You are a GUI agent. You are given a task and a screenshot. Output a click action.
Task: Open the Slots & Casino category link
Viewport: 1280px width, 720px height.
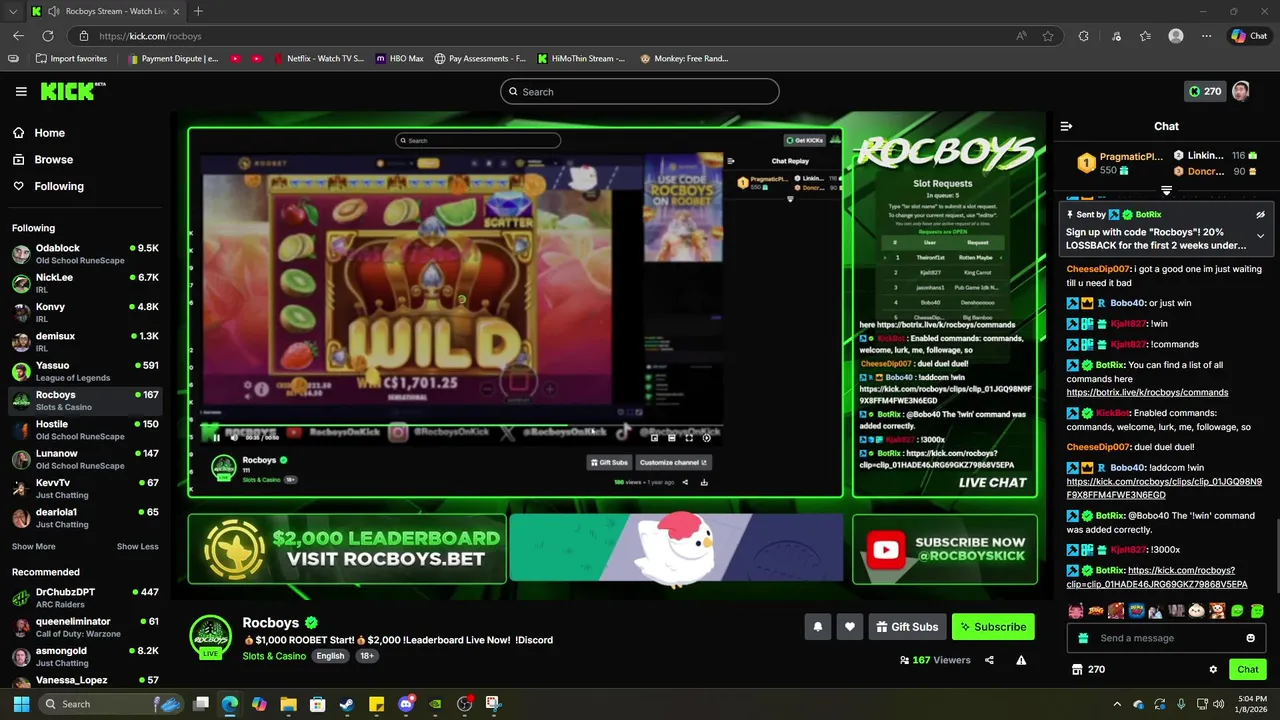274,656
